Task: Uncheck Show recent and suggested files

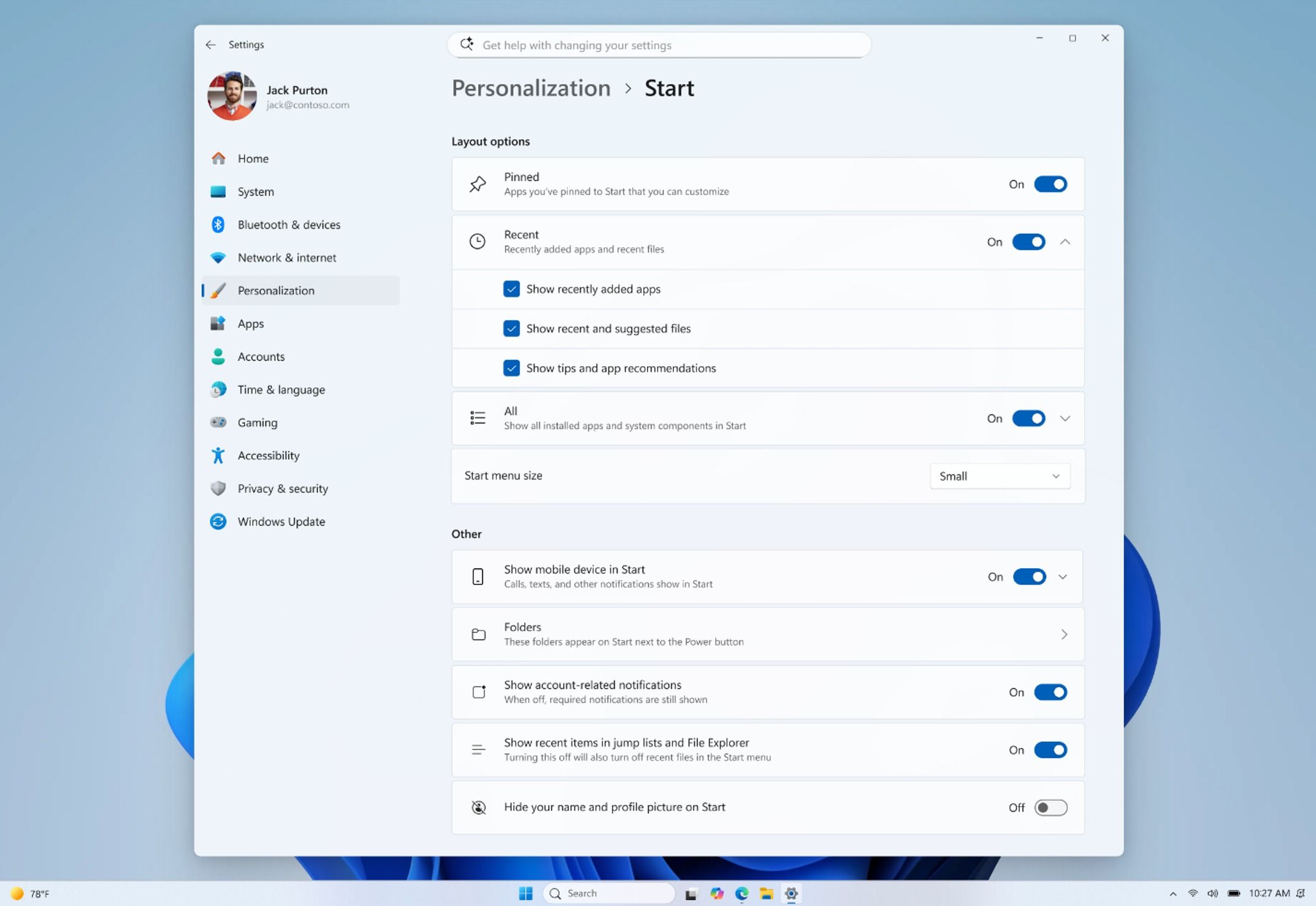Action: tap(511, 328)
